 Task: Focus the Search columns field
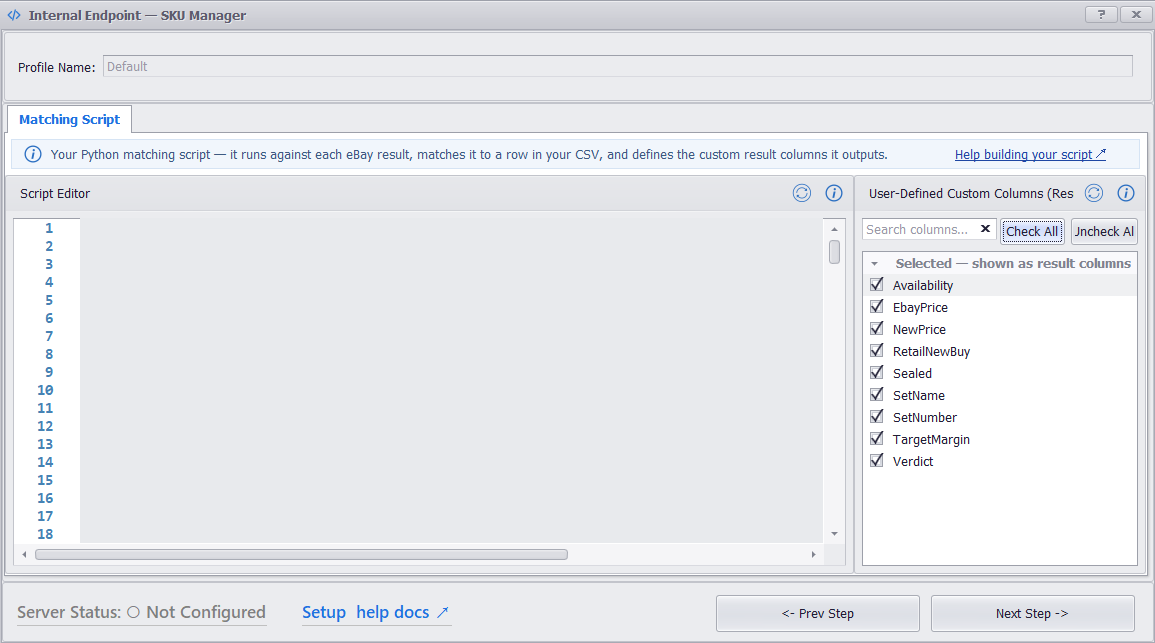pyautogui.click(x=921, y=229)
